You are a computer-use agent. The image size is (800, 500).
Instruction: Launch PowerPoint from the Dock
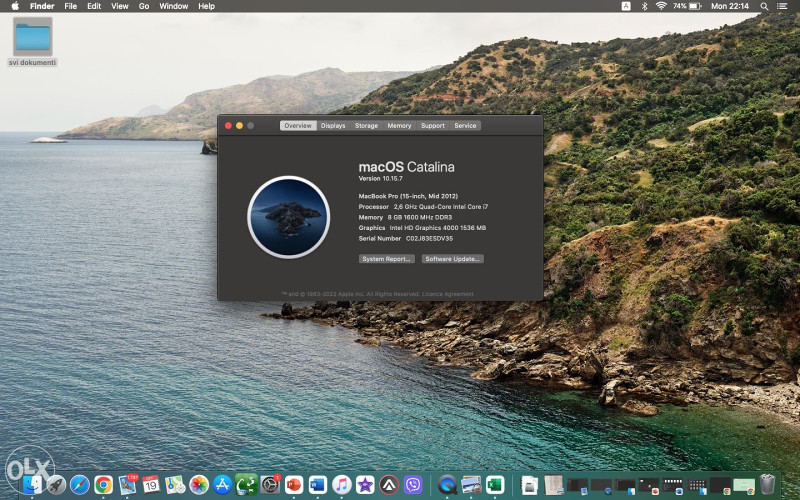(x=294, y=485)
